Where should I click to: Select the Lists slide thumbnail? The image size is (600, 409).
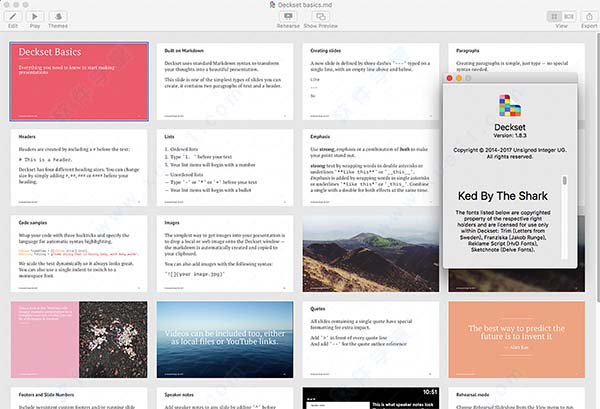coord(225,168)
